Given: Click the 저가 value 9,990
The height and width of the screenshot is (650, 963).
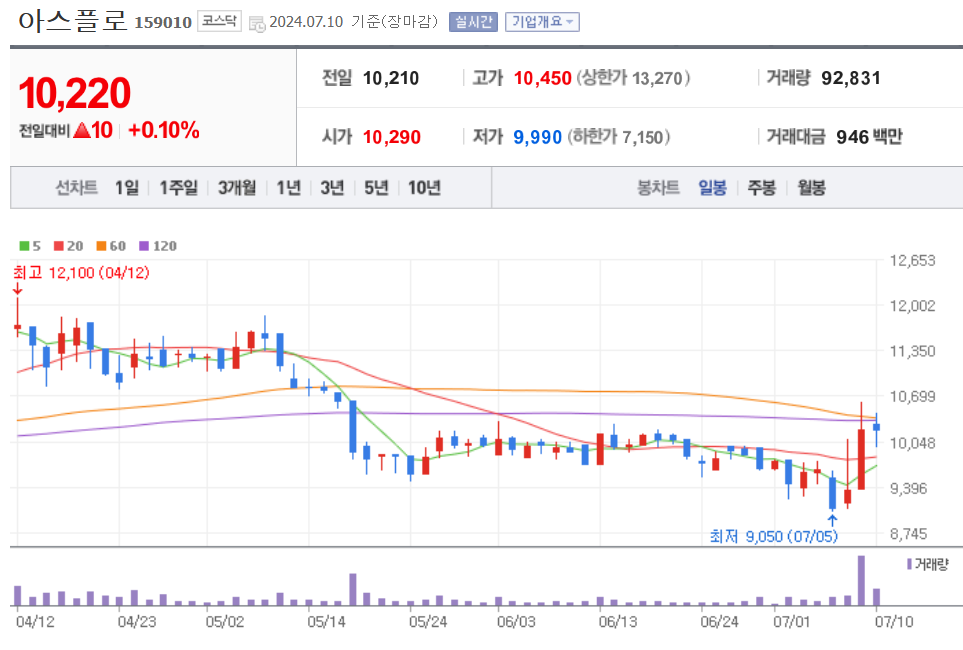Looking at the screenshot, I should 537,136.
